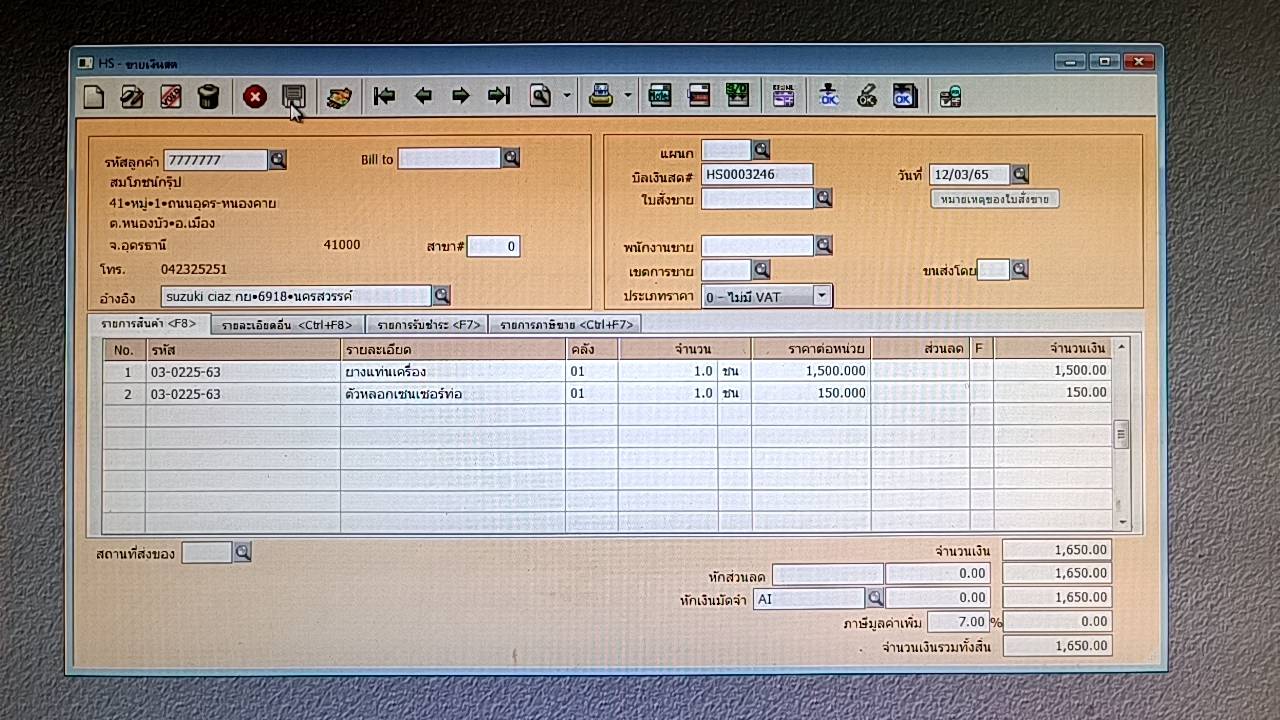Cancel with the red circle X icon
1280x720 pixels.
click(255, 97)
